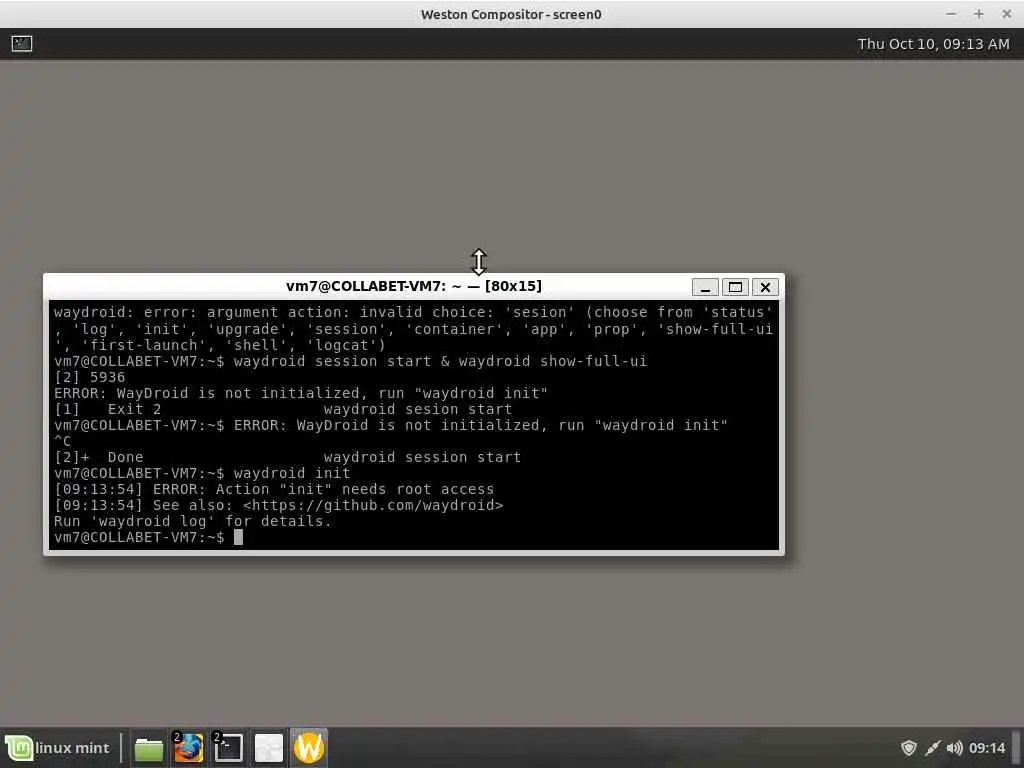Click text 'Action "init" needs root access'
Image resolution: width=1024 pixels, height=768 pixels.
tap(355, 490)
